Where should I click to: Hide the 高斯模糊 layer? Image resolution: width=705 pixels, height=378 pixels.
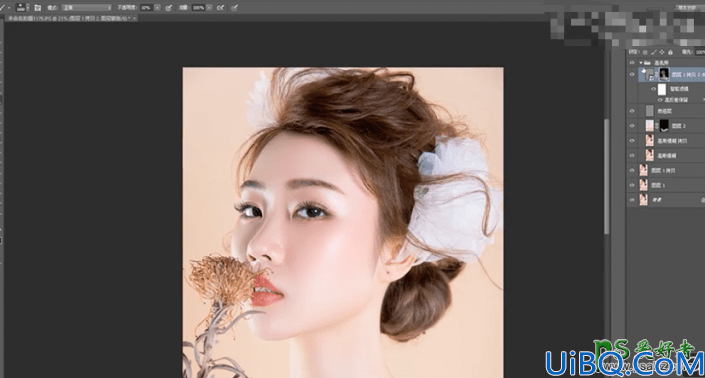(632, 156)
